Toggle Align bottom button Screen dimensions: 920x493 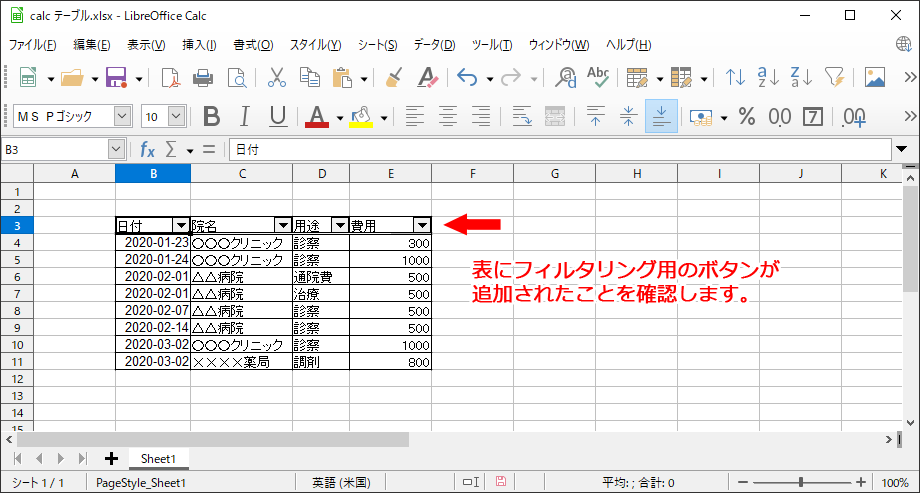pos(661,116)
